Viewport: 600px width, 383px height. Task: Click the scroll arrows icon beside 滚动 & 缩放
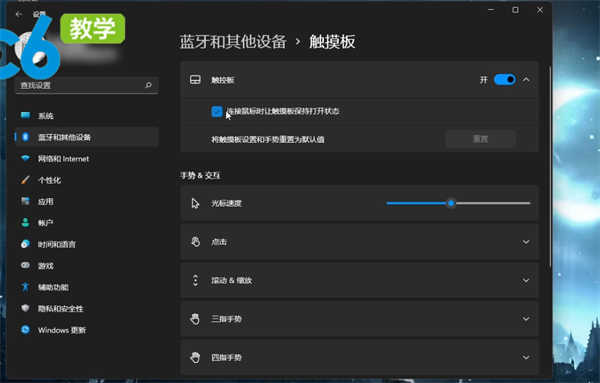click(x=195, y=280)
